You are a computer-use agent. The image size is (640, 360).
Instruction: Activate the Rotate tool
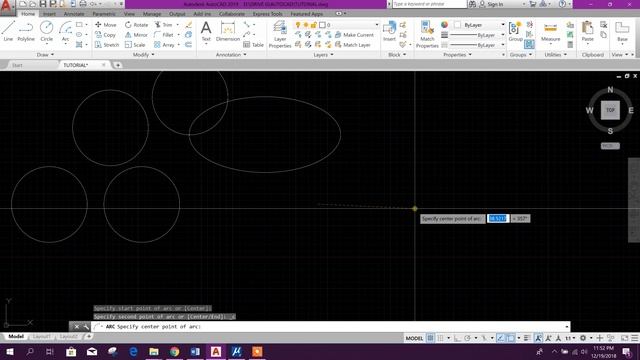click(x=136, y=25)
